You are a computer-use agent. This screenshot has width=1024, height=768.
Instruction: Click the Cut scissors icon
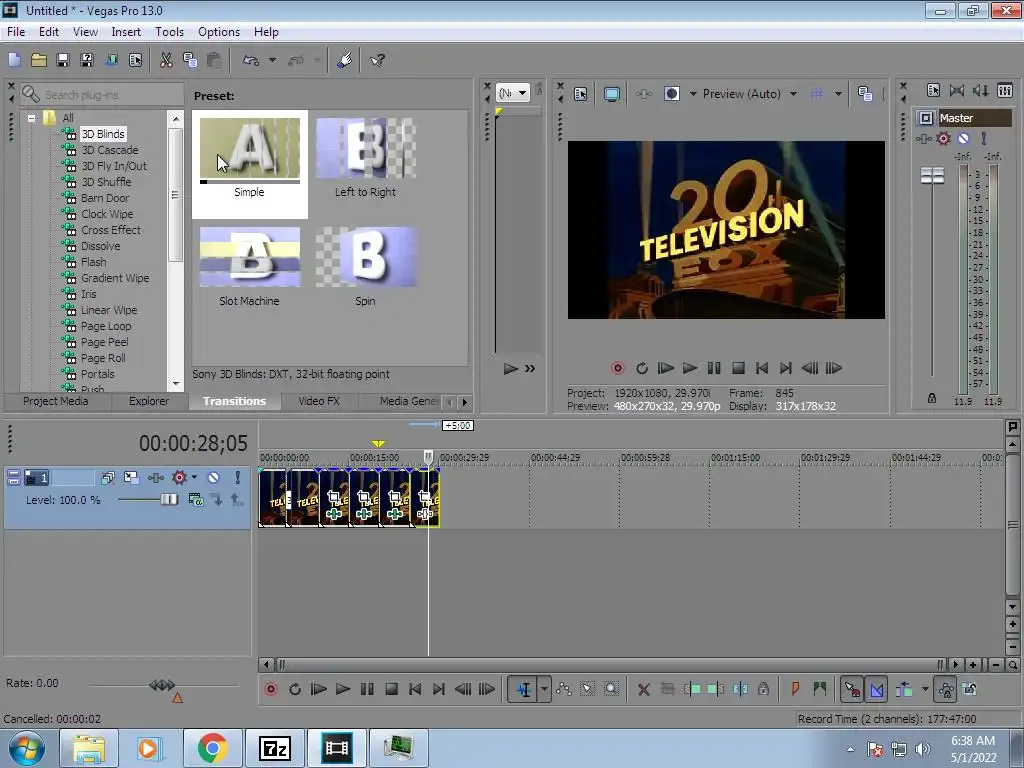(x=166, y=60)
